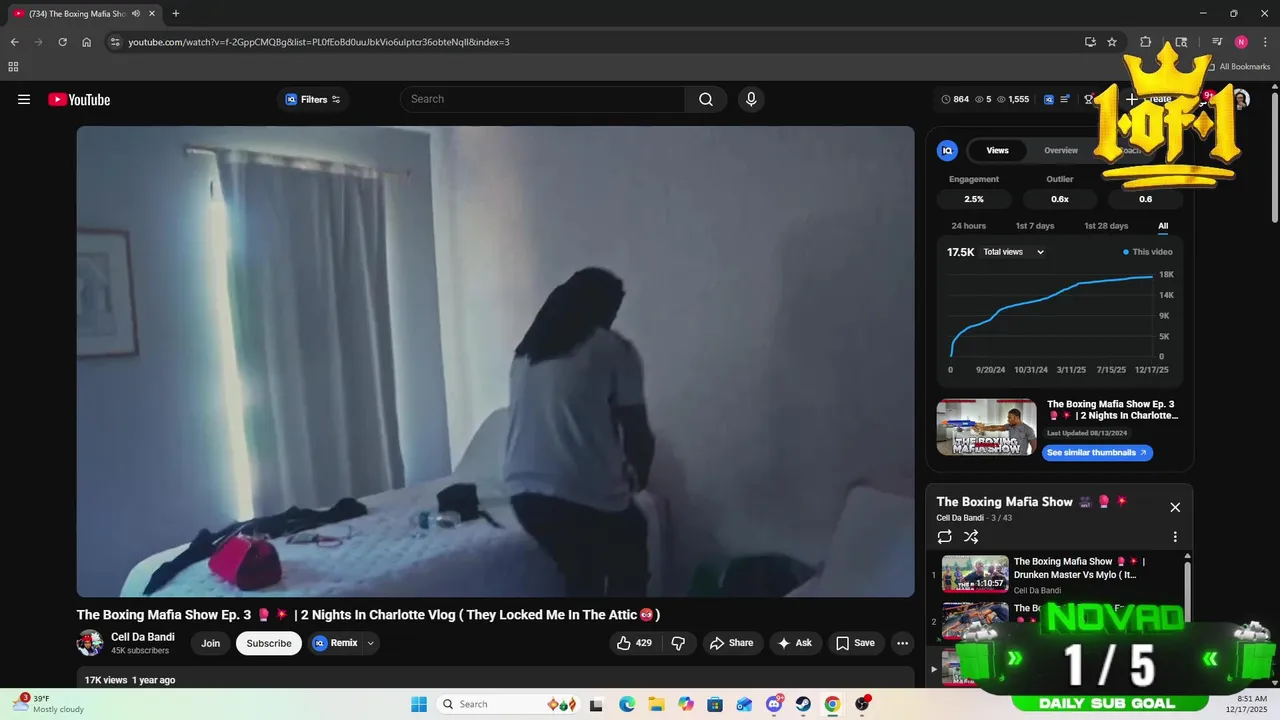The image size is (1280, 720).
Task: Select the 1st 7 days range tab
Action: 1035,226
